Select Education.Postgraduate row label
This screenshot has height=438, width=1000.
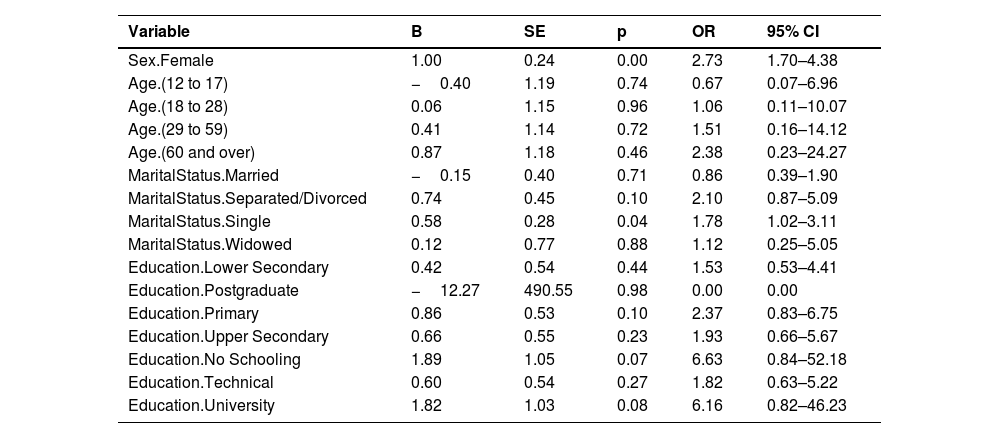[213, 291]
